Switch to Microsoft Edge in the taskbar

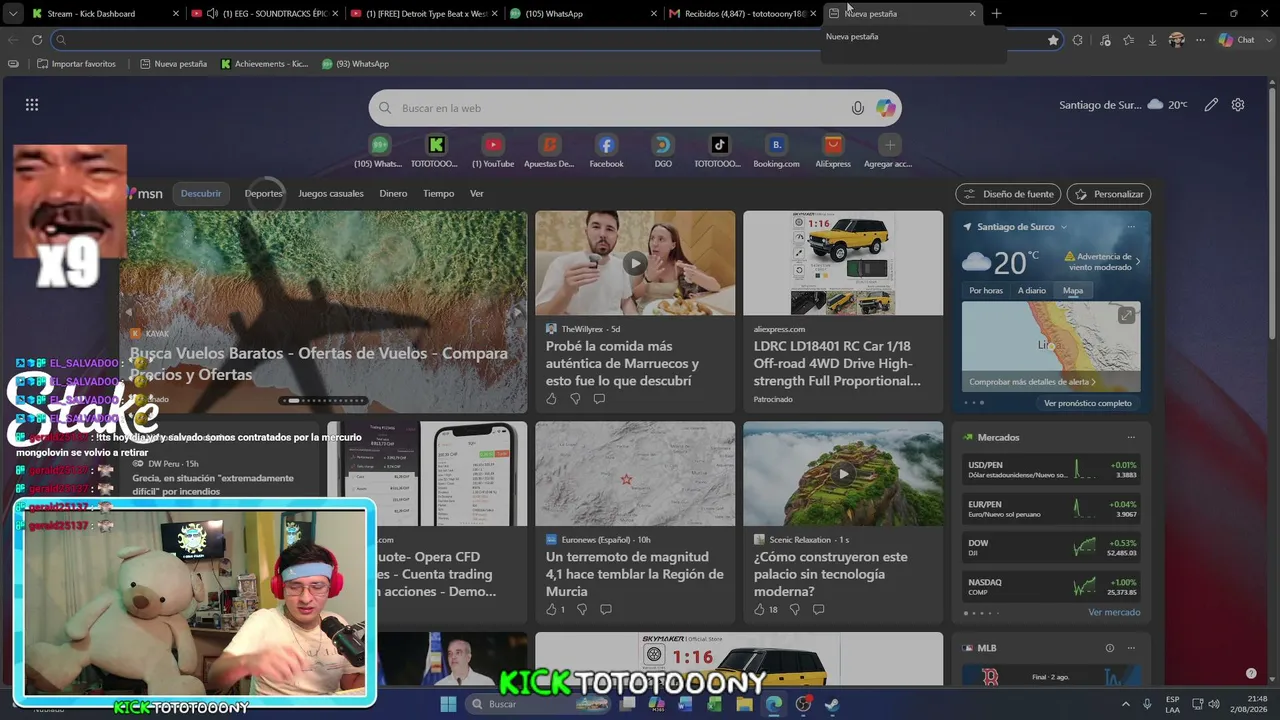(x=774, y=704)
